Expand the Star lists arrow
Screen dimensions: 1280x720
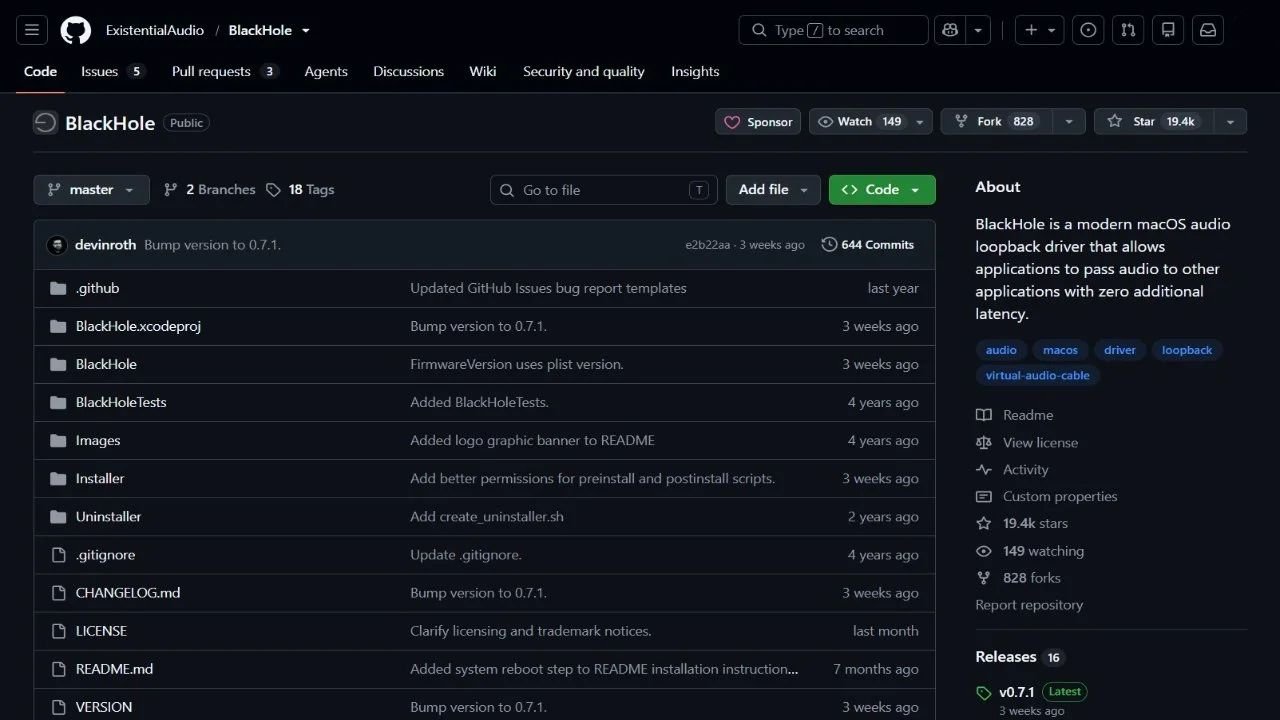pyautogui.click(x=1230, y=121)
